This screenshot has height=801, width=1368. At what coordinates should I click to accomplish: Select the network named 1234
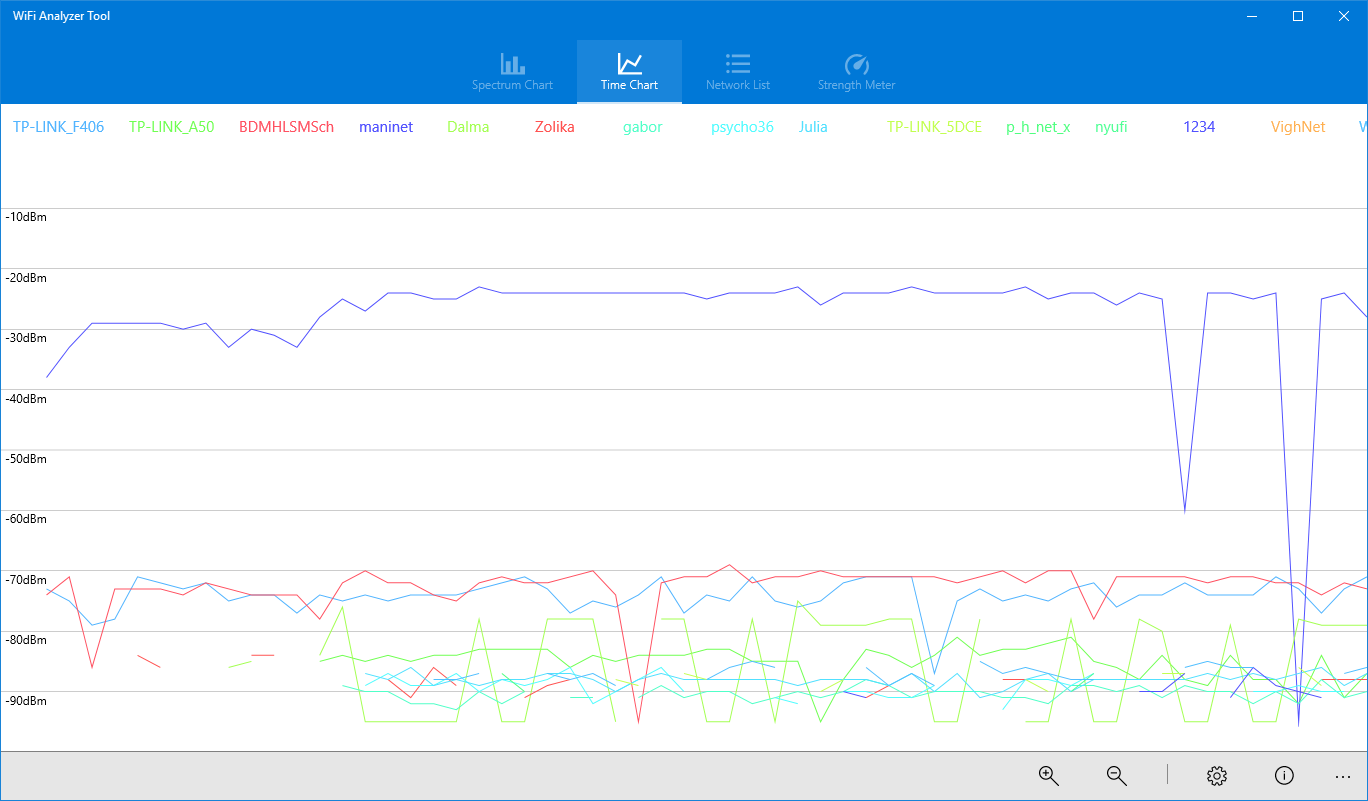(x=1198, y=127)
